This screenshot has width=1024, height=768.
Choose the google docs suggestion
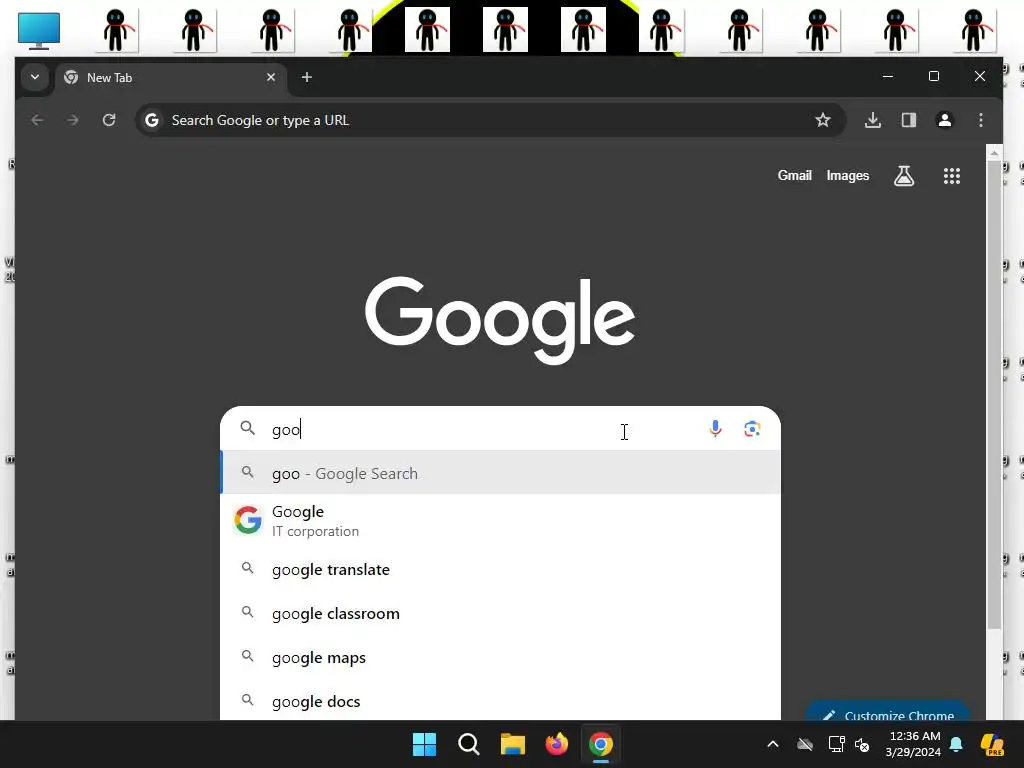(x=501, y=701)
